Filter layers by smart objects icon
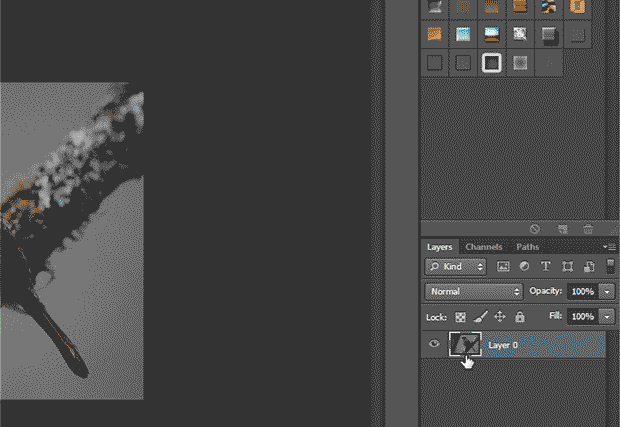The width and height of the screenshot is (620, 427). point(589,266)
